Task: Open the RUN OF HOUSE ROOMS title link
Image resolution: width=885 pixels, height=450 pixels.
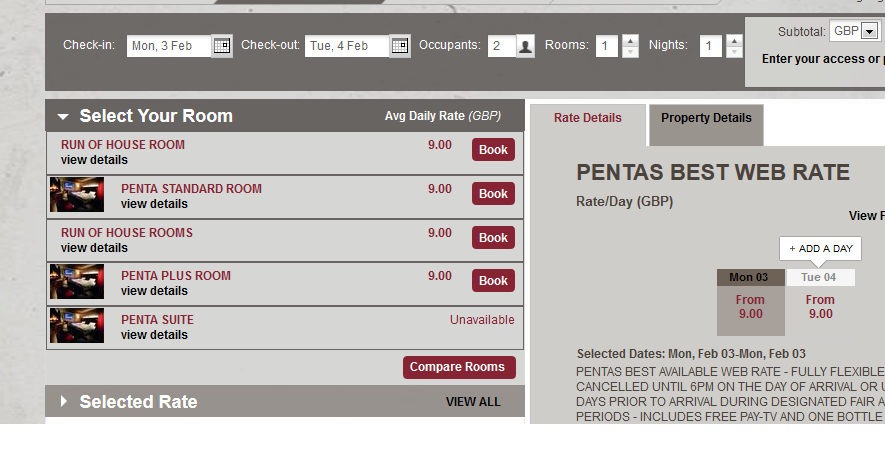Action: (126, 233)
